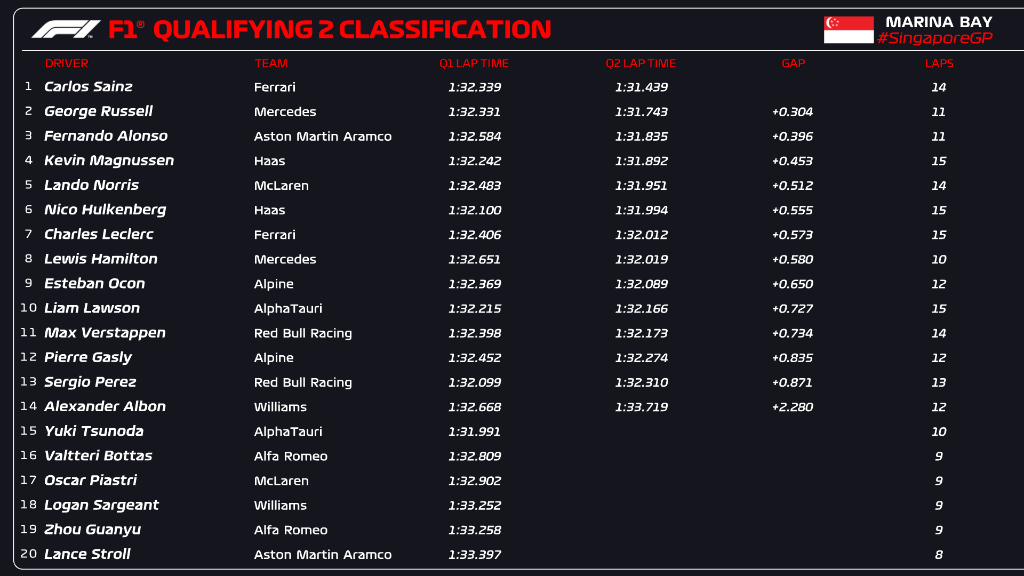Click the Qualifying 2 Classification heading
This screenshot has height=576, width=1024.
[351, 29]
